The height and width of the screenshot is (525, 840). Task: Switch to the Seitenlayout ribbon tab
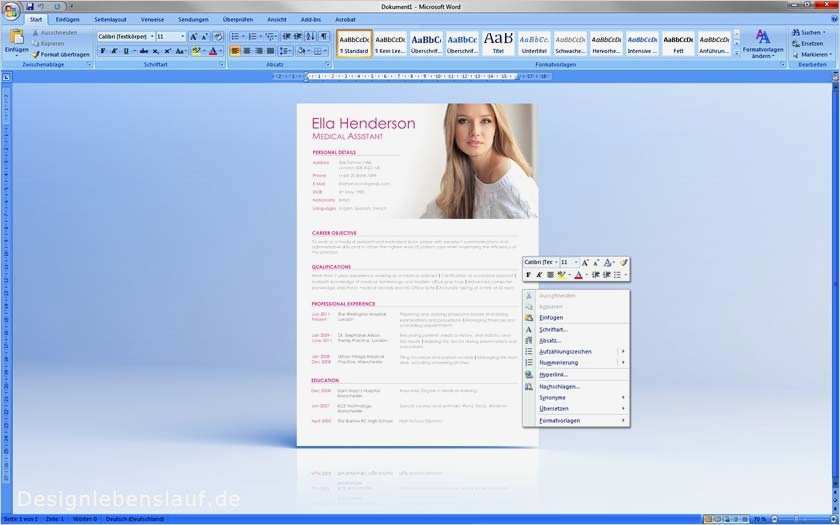(110, 19)
